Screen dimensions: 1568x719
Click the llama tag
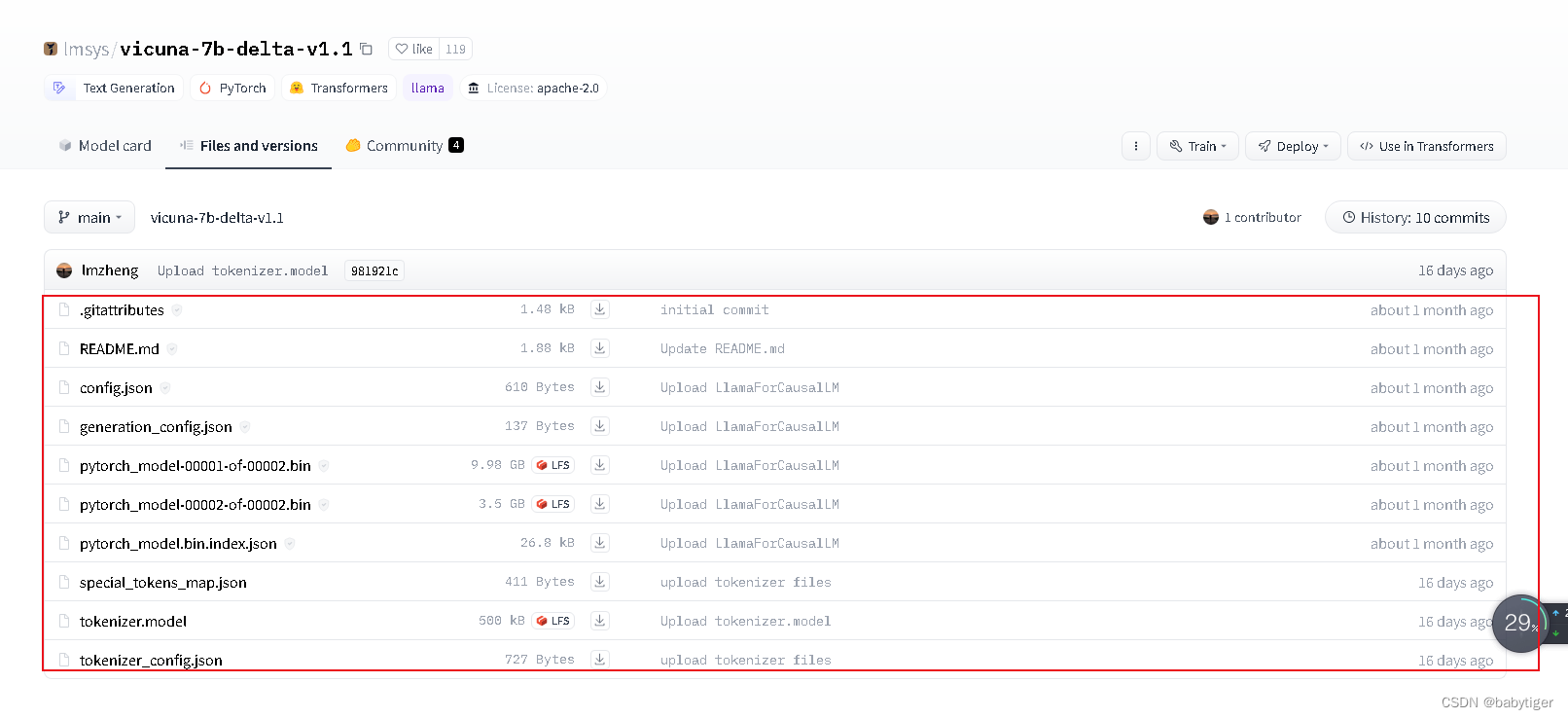coord(428,88)
